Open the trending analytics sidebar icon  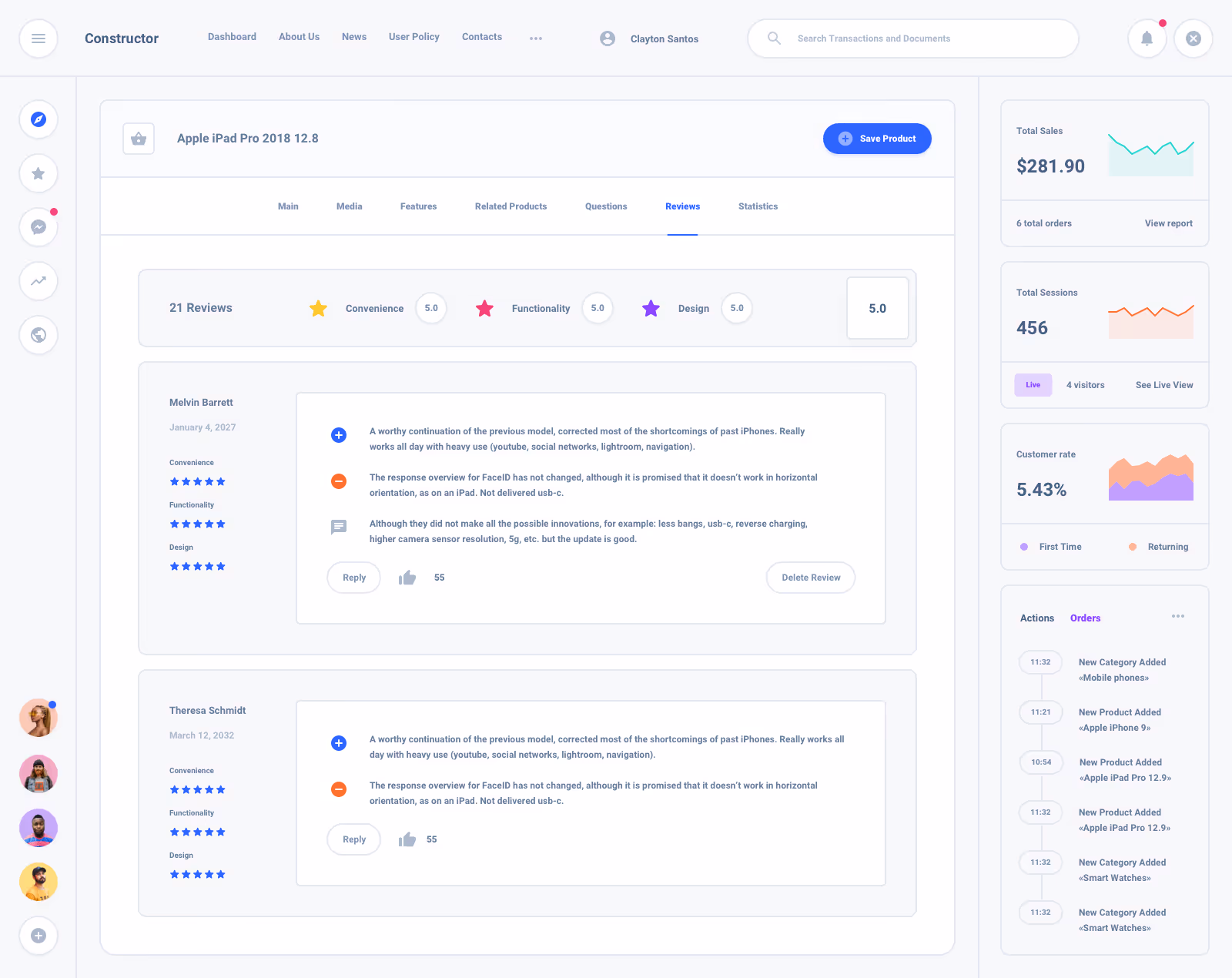pyautogui.click(x=38, y=281)
